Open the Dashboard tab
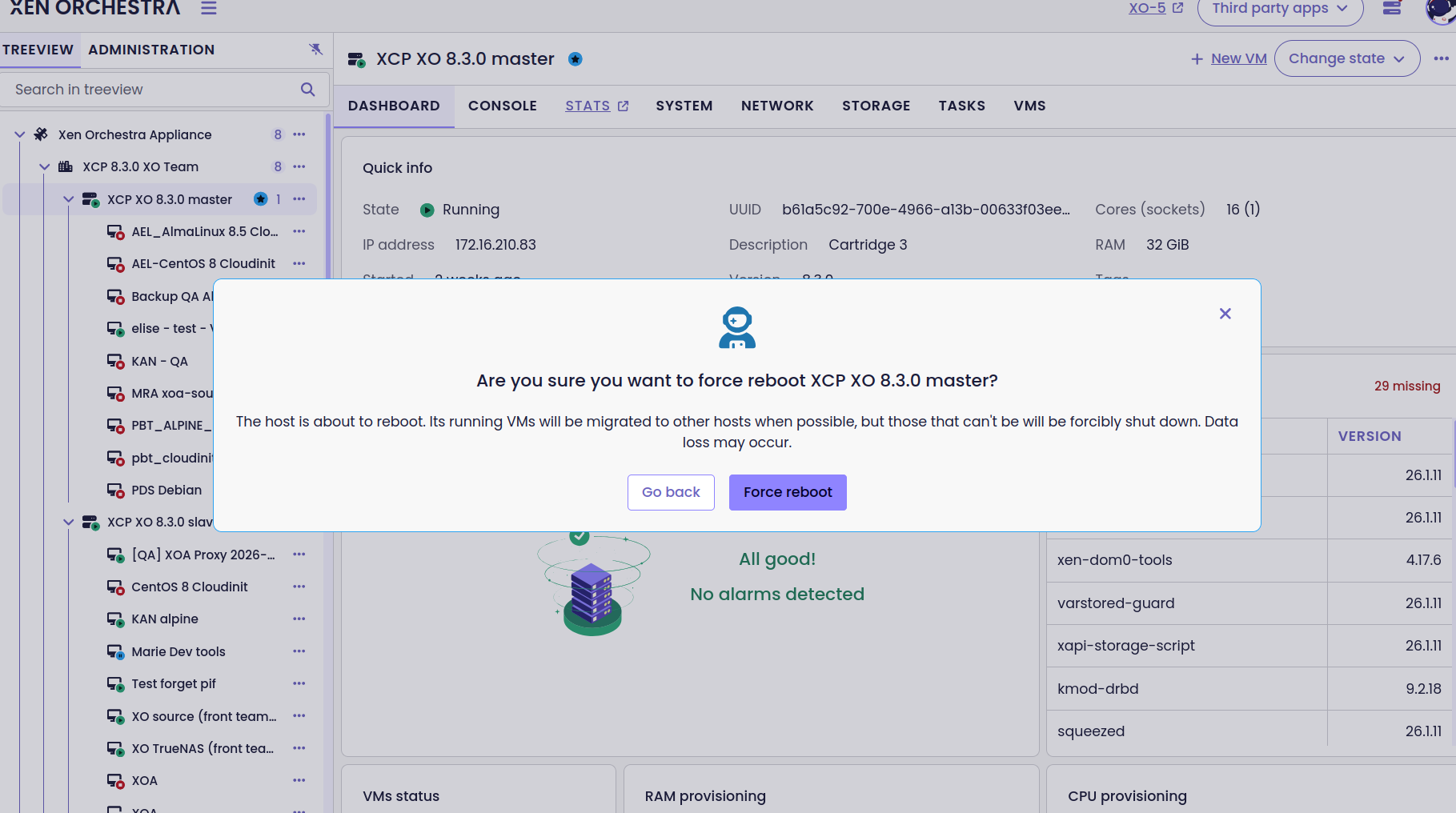 [394, 106]
